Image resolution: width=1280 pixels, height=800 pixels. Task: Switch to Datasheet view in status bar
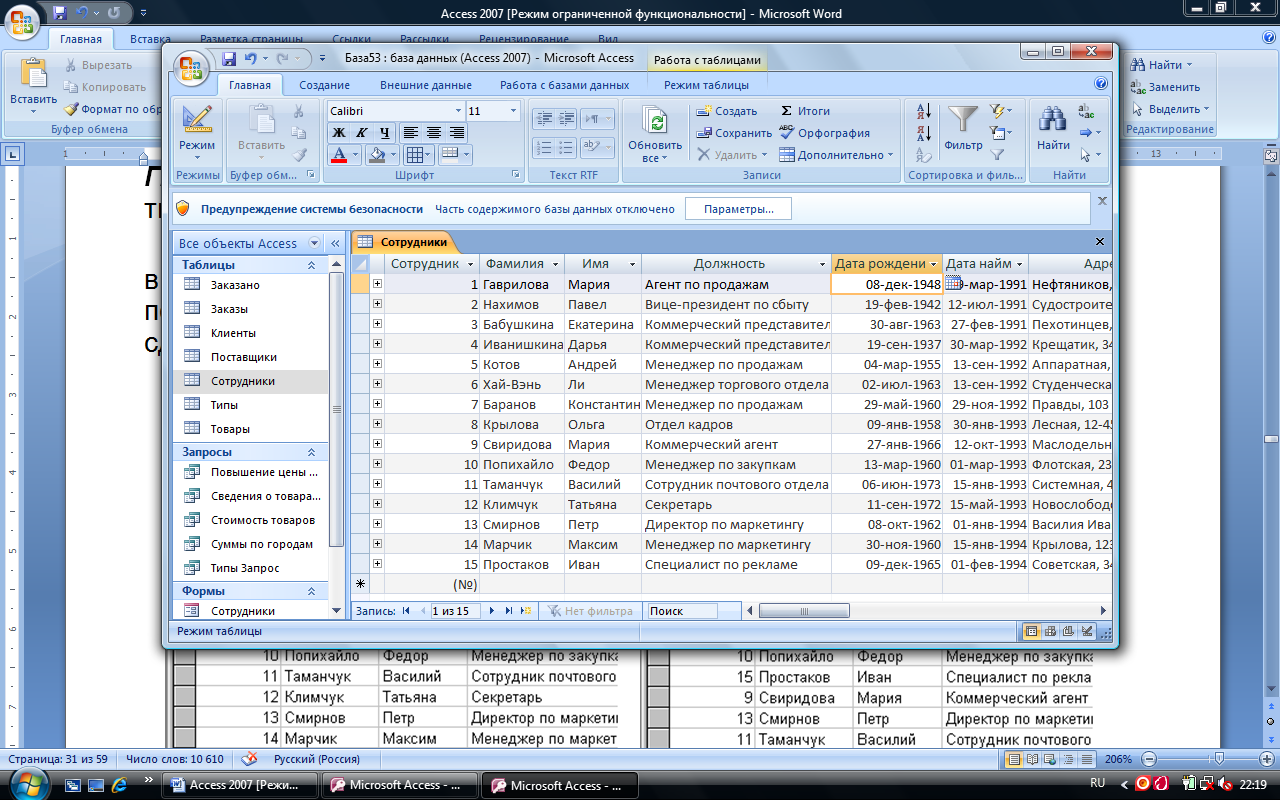pos(1032,631)
